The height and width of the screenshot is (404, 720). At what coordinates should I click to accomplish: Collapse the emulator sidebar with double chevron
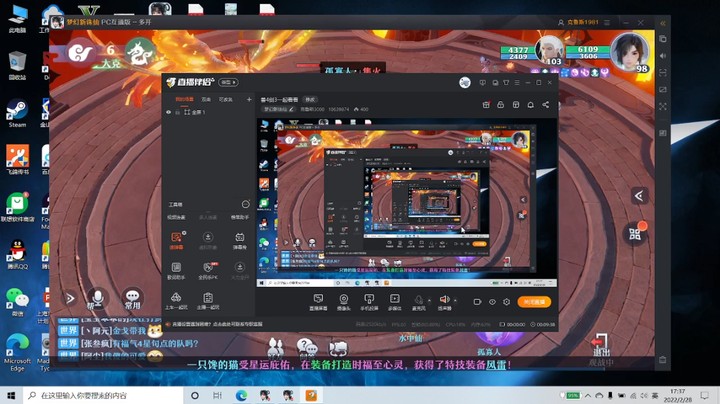[663, 23]
